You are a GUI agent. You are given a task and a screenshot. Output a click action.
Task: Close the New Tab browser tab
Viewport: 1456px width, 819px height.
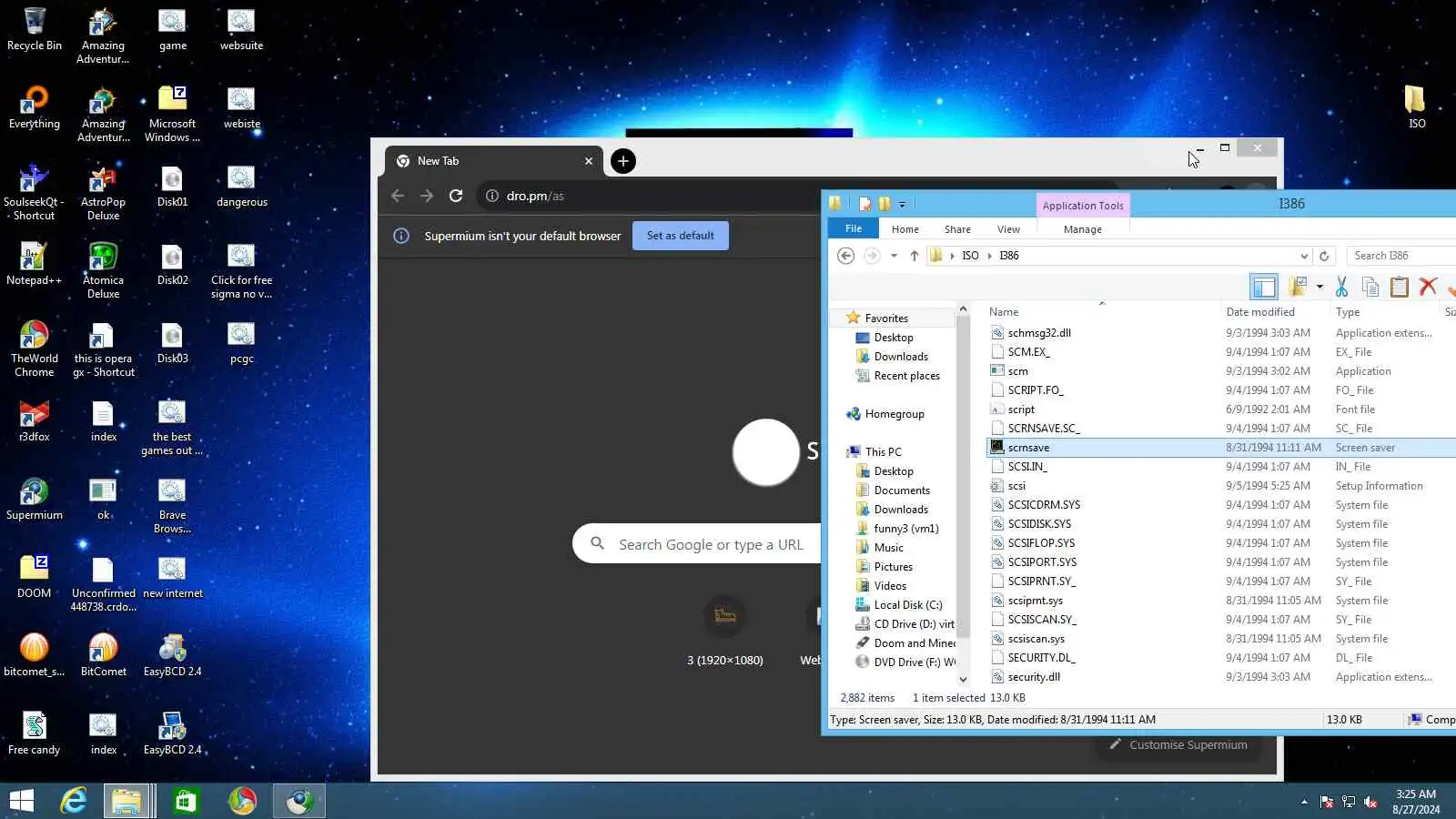coord(589,161)
